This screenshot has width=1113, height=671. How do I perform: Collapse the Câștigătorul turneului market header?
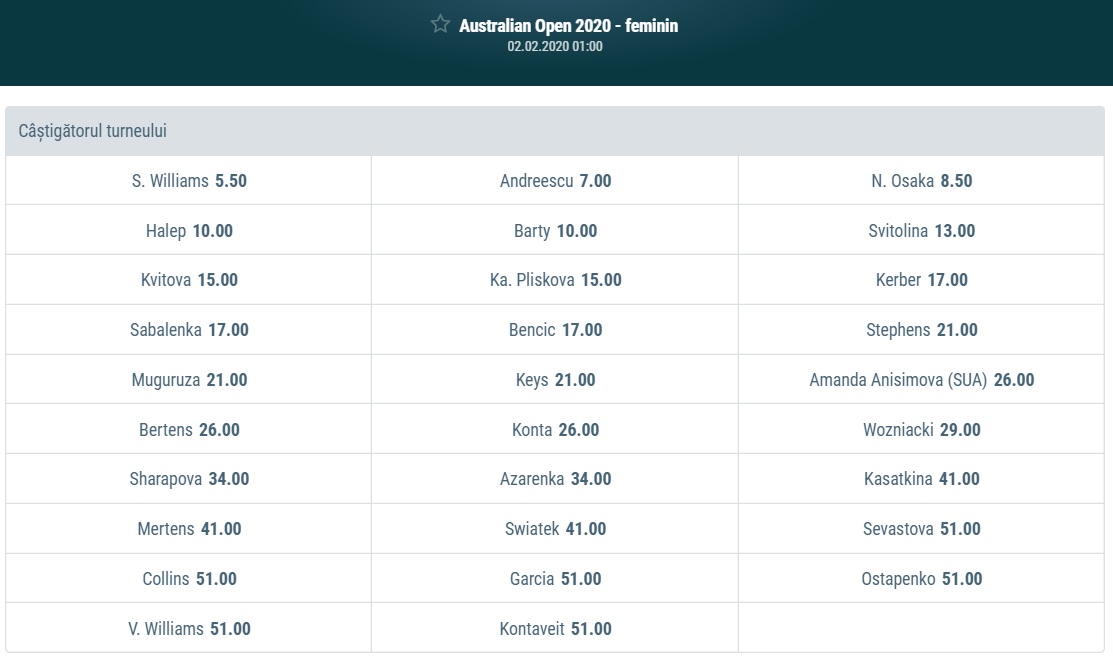pos(556,131)
